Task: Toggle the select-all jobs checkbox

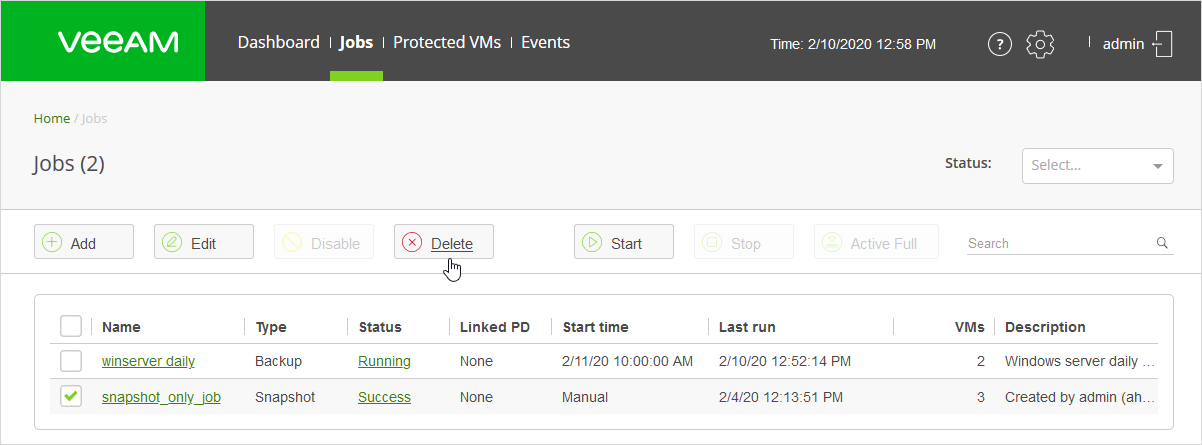Action: (71, 327)
